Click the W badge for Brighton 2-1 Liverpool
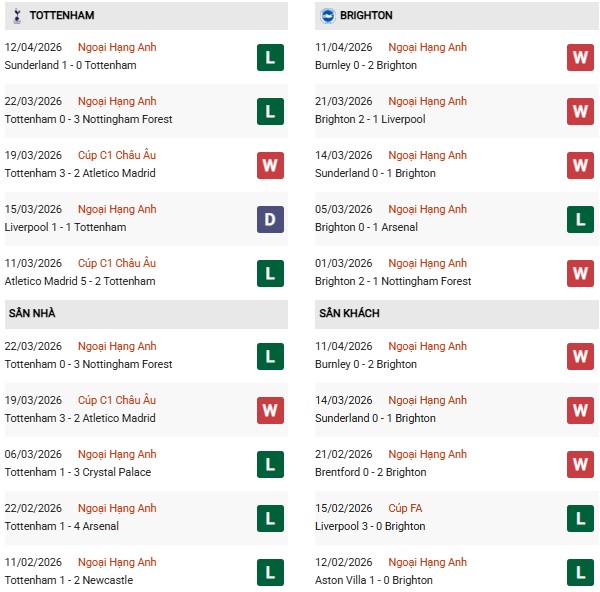 pos(580,111)
